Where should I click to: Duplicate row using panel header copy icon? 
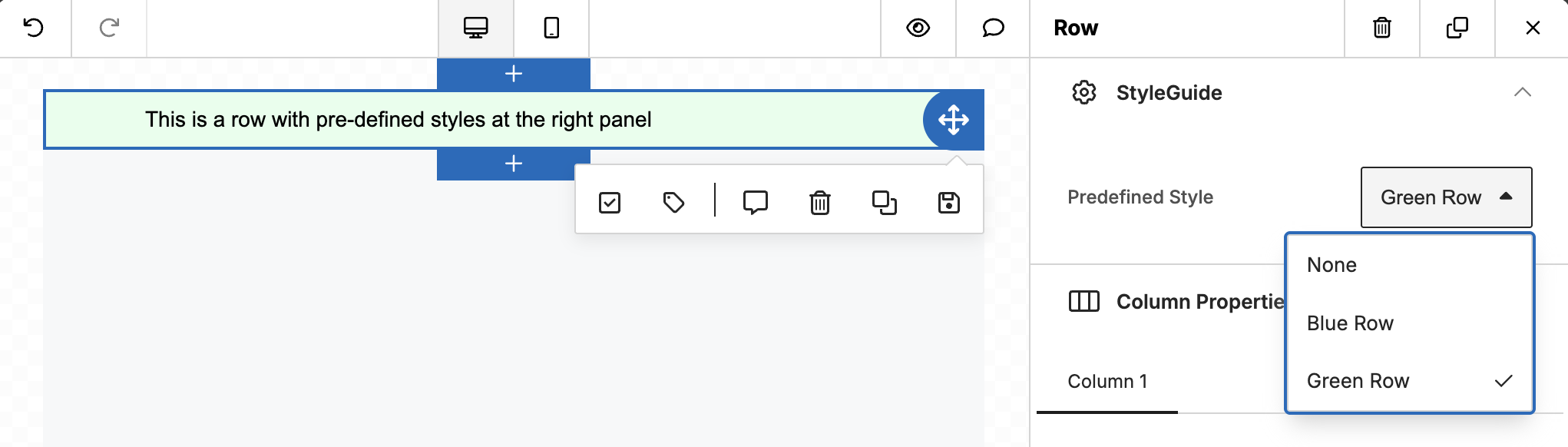(1457, 28)
